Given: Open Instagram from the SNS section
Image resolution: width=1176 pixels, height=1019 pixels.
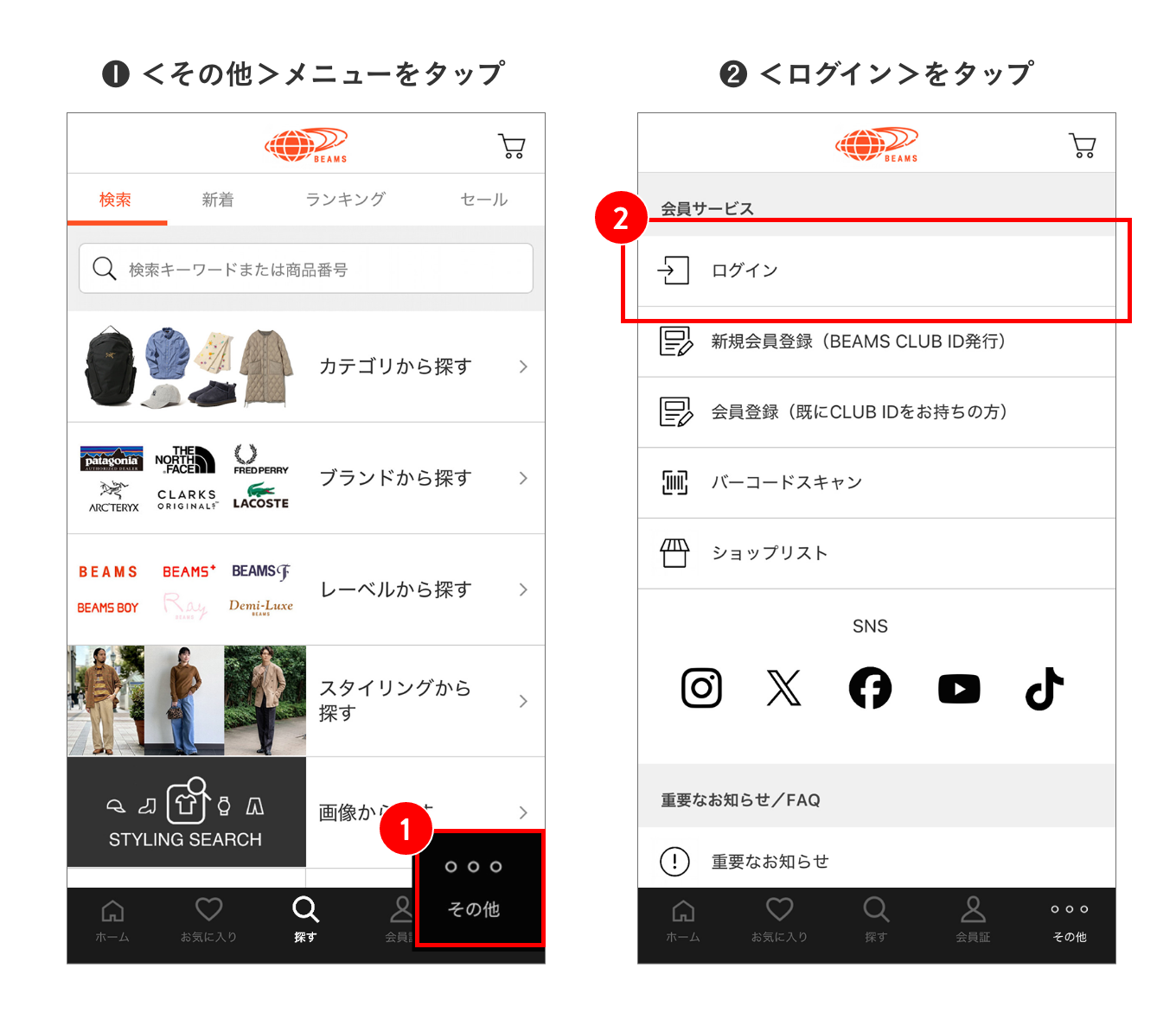Looking at the screenshot, I should click(x=701, y=688).
